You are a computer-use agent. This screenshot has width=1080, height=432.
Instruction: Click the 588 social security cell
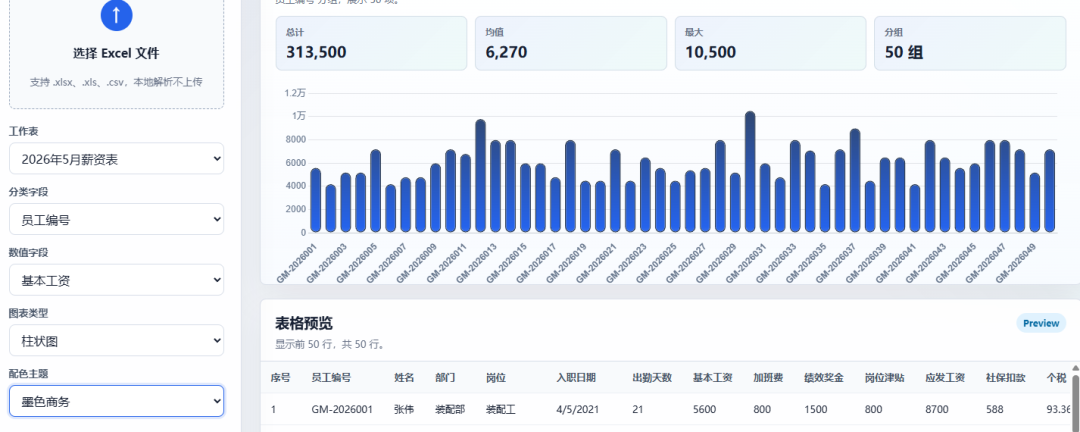[x=995, y=409]
